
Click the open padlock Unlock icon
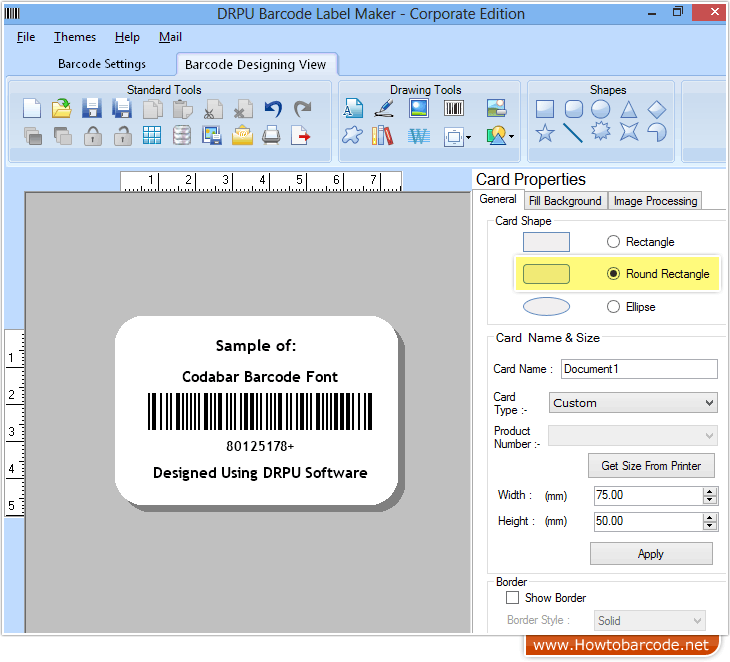[x=122, y=136]
